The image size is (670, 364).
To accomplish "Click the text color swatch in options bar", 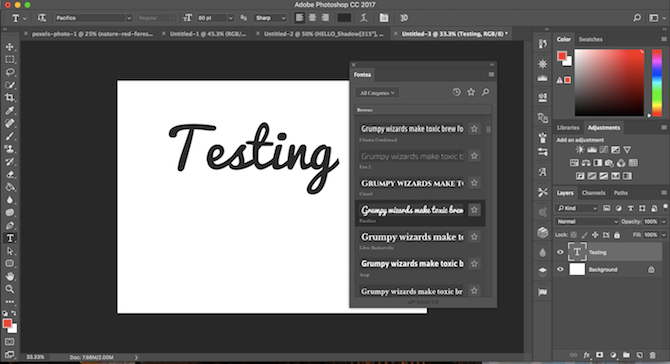I will (x=344, y=18).
